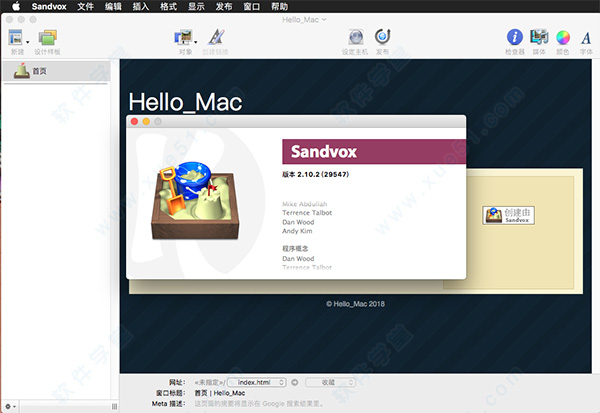Open Set Up Host (设定主机) globe icon
Viewport: 600px width, 413px height.
tap(356, 38)
